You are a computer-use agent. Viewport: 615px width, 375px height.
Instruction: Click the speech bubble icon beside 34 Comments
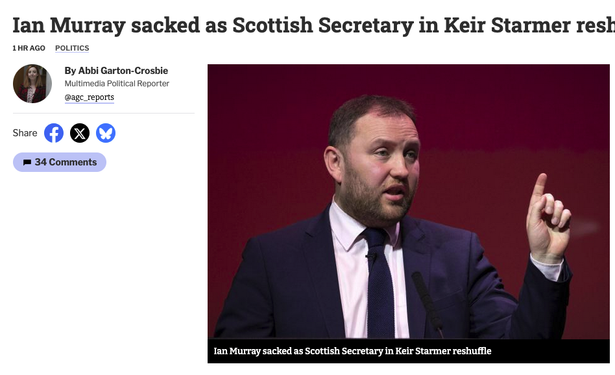coord(27,162)
